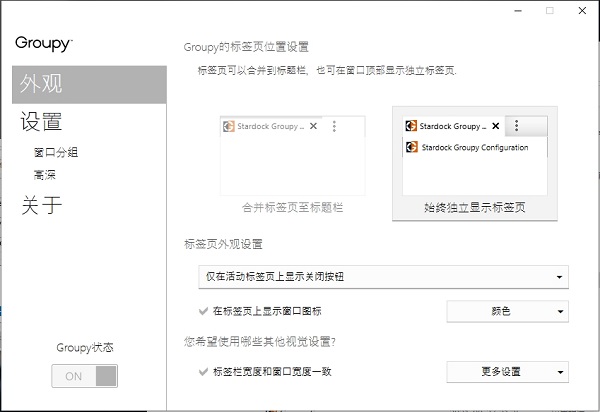The image size is (600, 412).
Task: Go to 窗口分组 settings
Action: [x=55, y=153]
